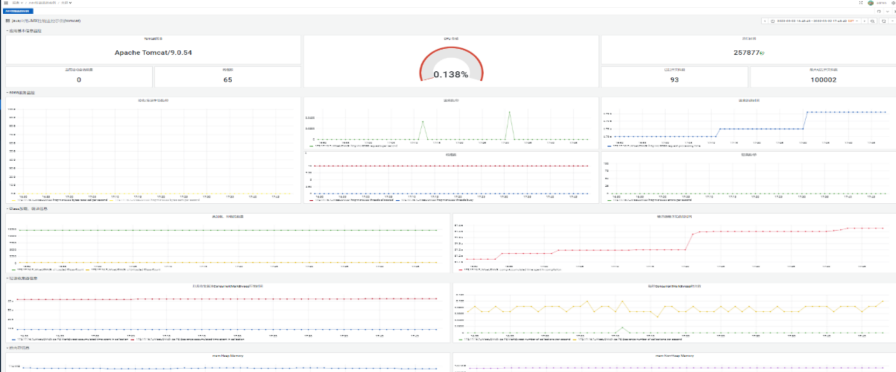Toggle pink legend in rising pink line graph
896x372 pixels.
tap(511, 269)
